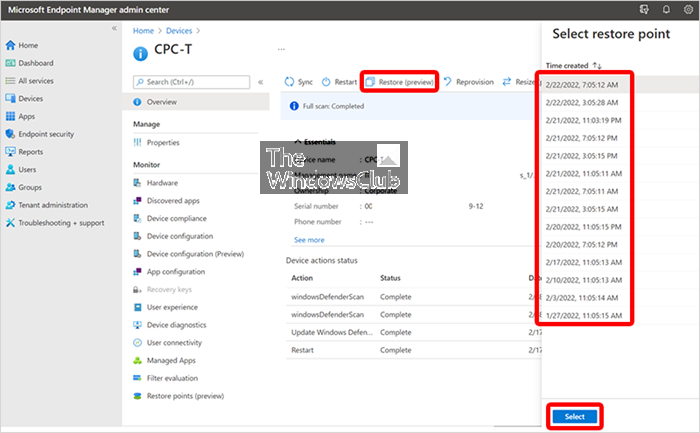The image size is (700, 433).
Task: Select restore point 2/10/2022, 11:05:13 AM
Action: click(621, 280)
